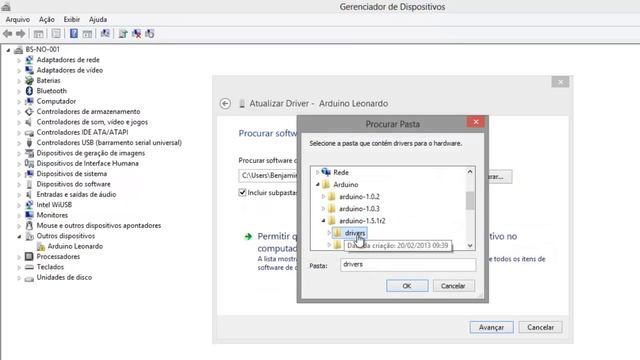
Task: Select Controladores IDE ATA/ATAPI label
Action: coord(82,132)
